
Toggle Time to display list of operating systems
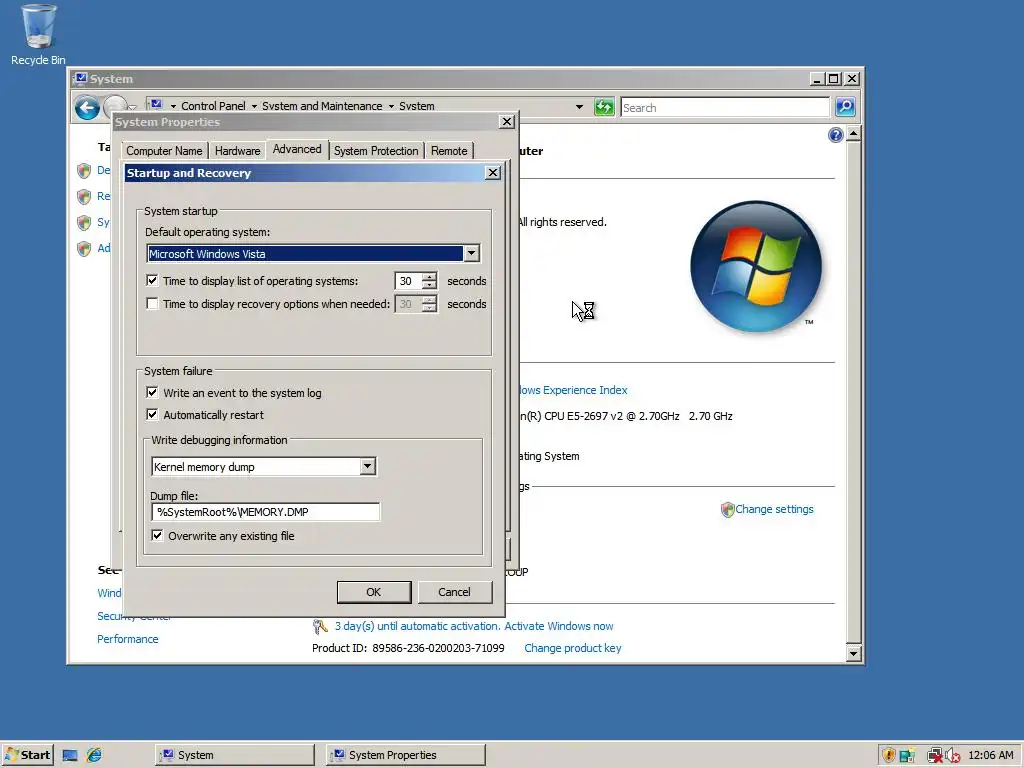coord(152,281)
